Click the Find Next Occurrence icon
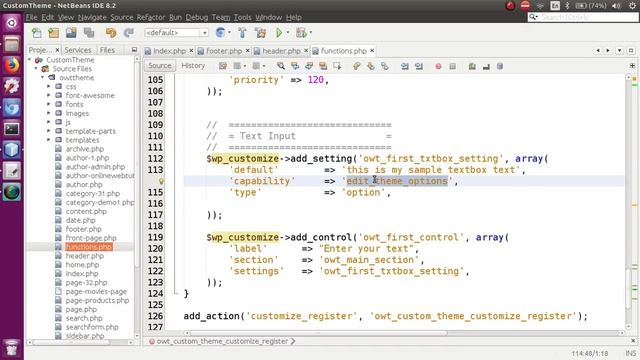 click(309, 66)
